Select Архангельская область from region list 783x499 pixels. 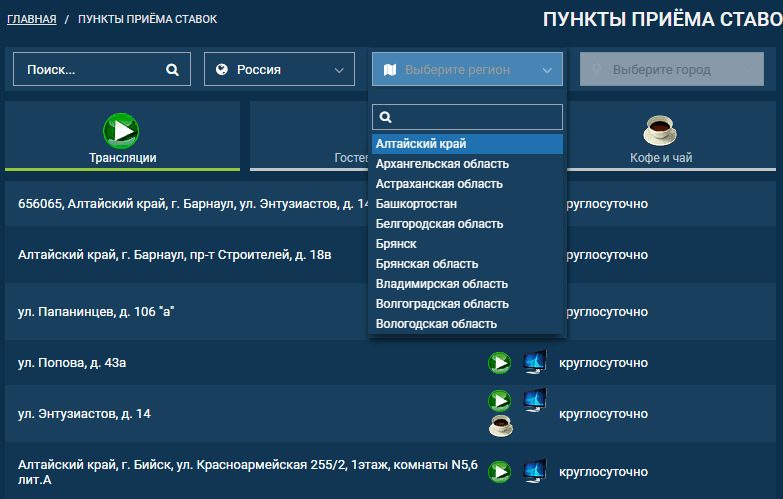467,164
